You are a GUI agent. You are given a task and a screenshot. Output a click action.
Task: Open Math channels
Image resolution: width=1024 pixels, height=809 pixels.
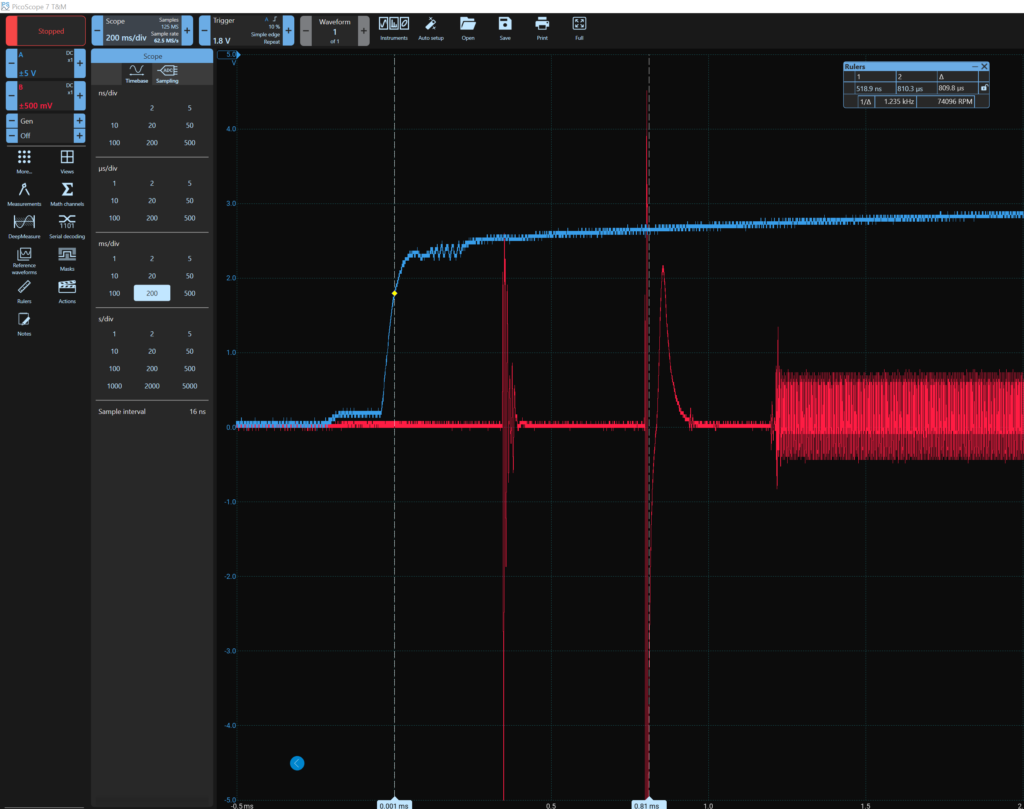click(x=67, y=194)
